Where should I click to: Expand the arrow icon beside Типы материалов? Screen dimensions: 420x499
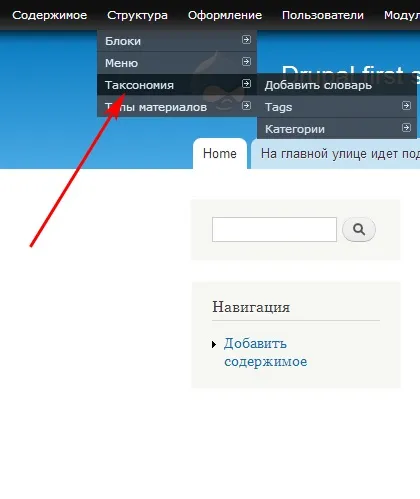[x=246, y=106]
